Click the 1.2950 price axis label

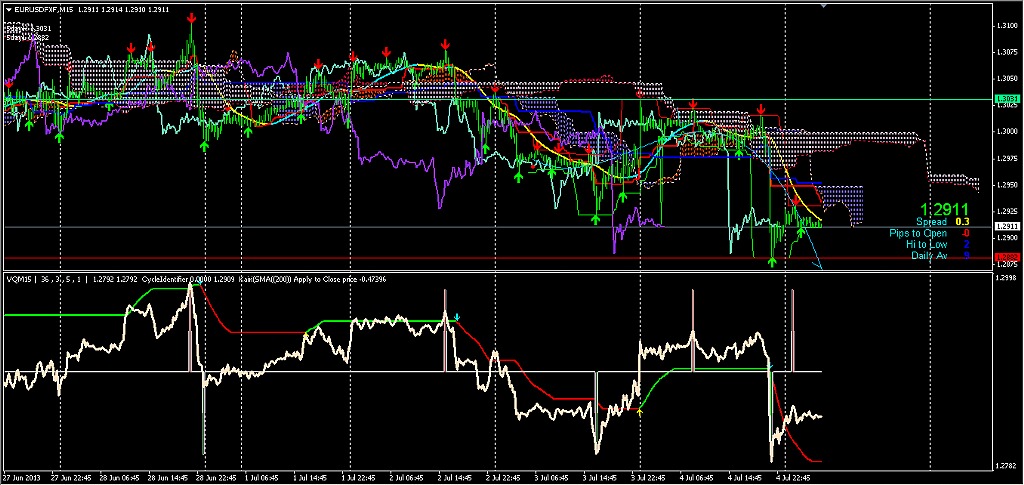(1005, 185)
